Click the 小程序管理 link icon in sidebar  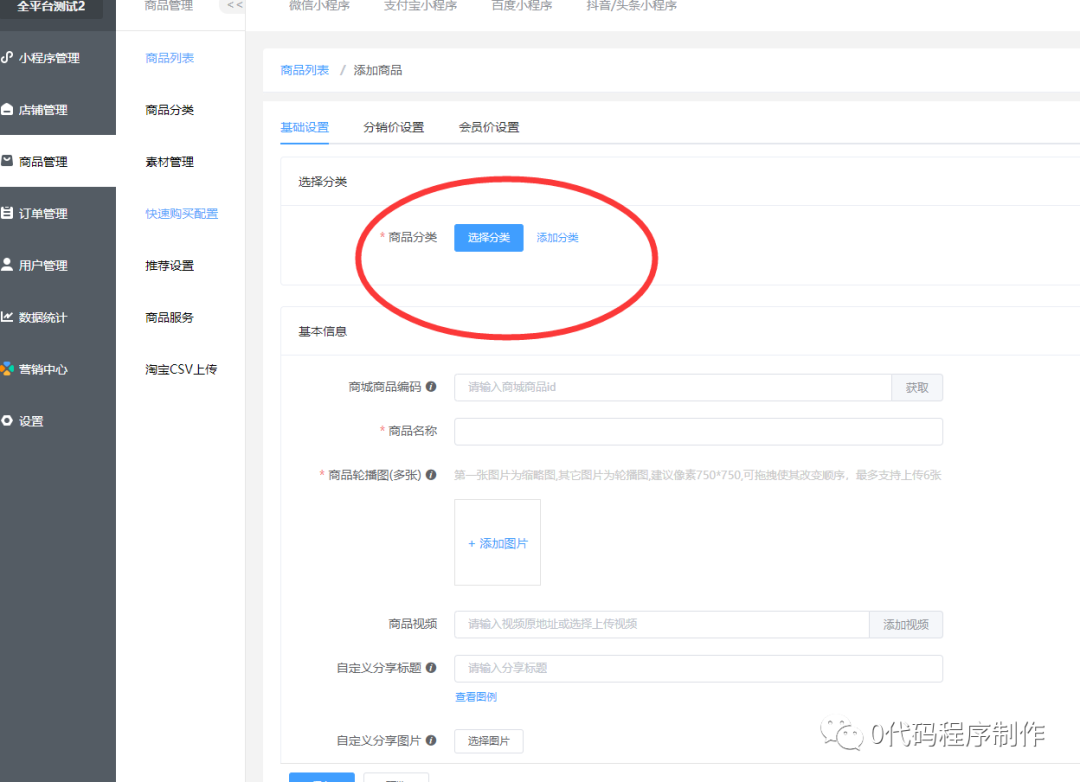[x=7, y=58]
